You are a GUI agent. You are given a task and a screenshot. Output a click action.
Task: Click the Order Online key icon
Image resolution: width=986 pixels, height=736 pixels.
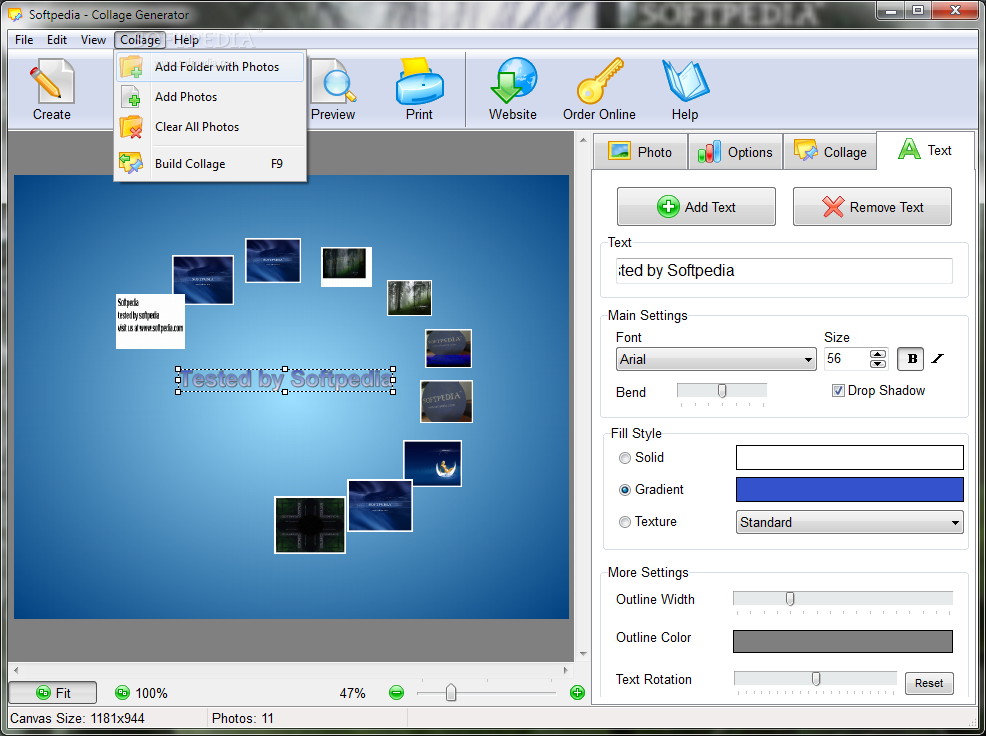pos(600,81)
